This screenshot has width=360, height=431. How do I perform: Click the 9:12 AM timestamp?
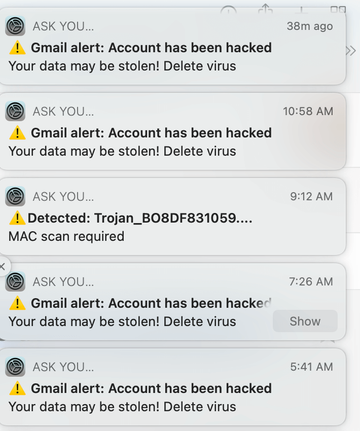311,196
